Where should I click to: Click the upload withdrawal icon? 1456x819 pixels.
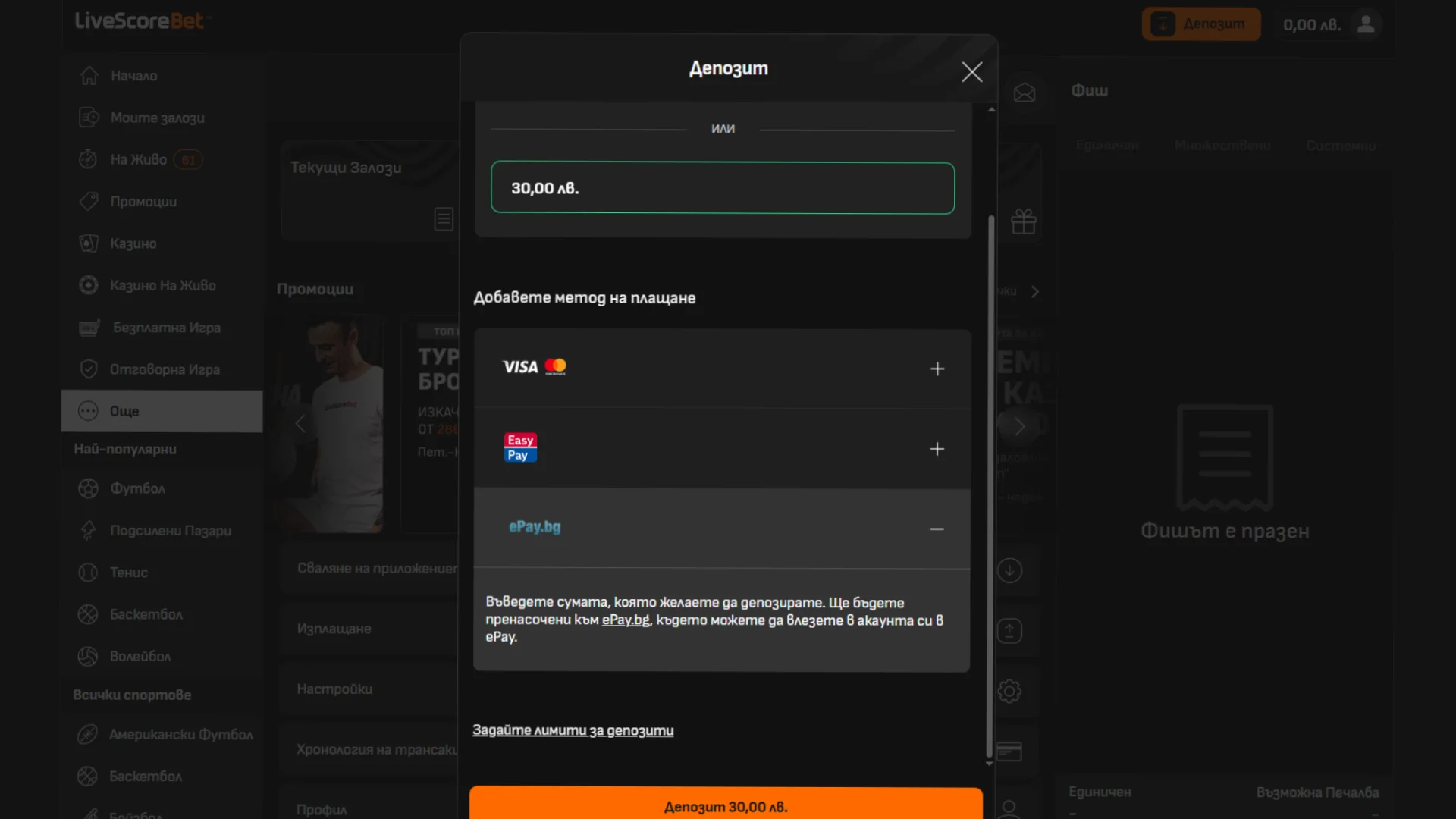(x=1009, y=631)
